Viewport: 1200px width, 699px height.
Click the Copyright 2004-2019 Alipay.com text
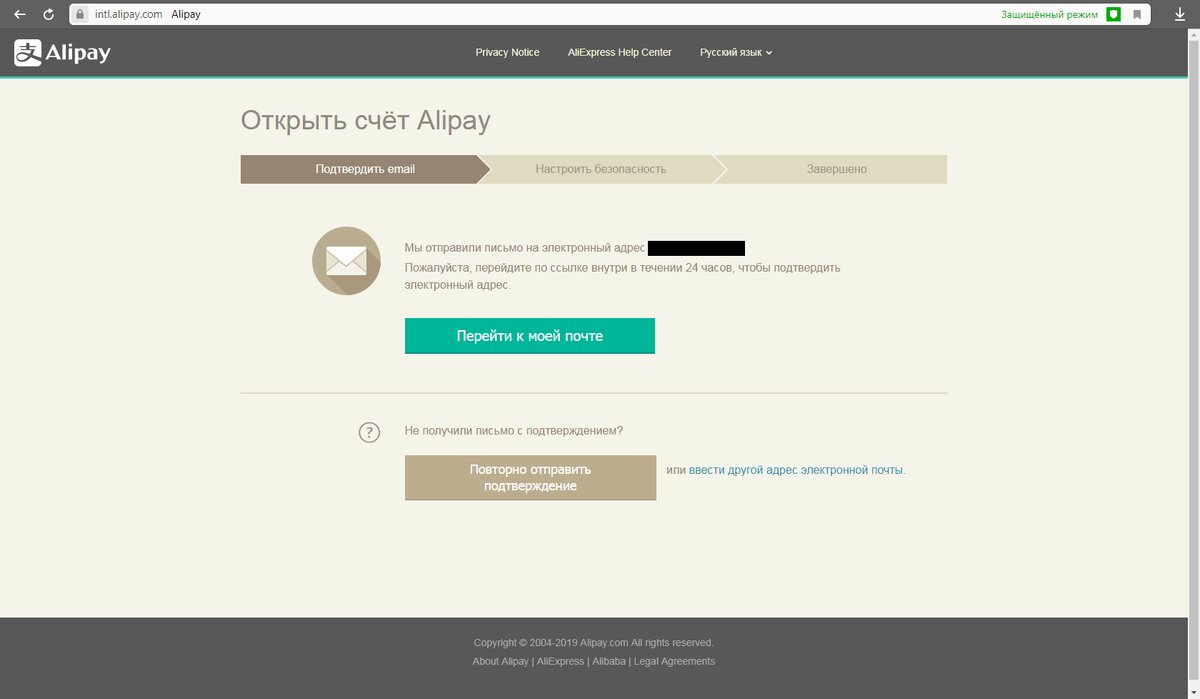[594, 642]
